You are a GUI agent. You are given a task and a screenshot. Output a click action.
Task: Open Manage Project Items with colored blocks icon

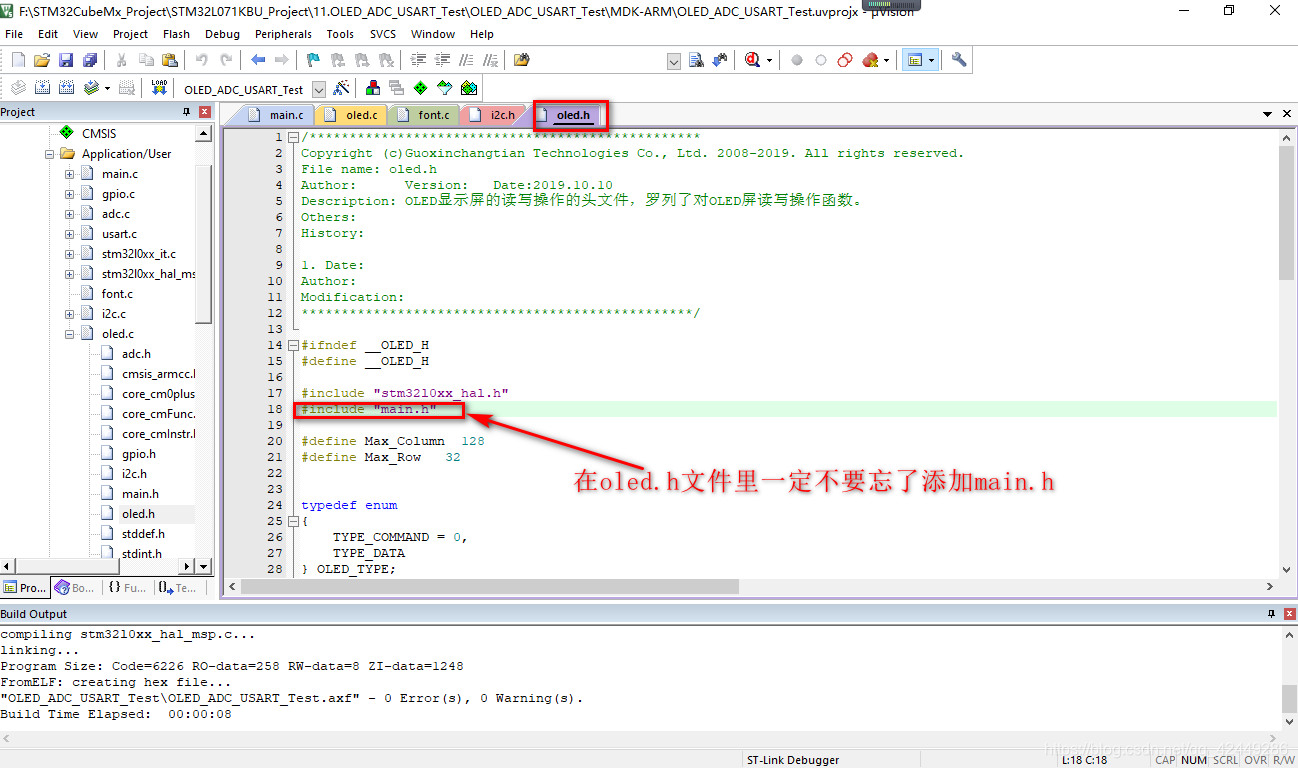tap(373, 88)
